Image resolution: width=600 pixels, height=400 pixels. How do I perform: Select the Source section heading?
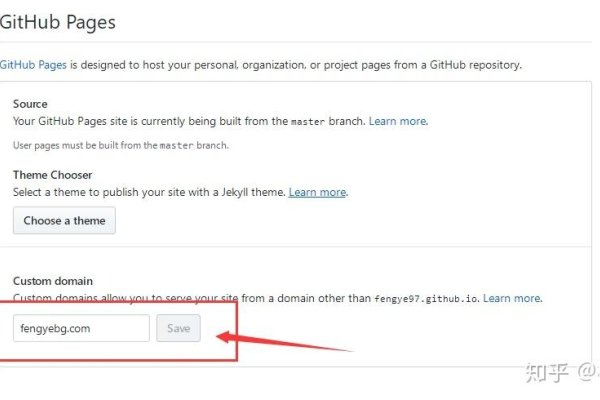30,104
